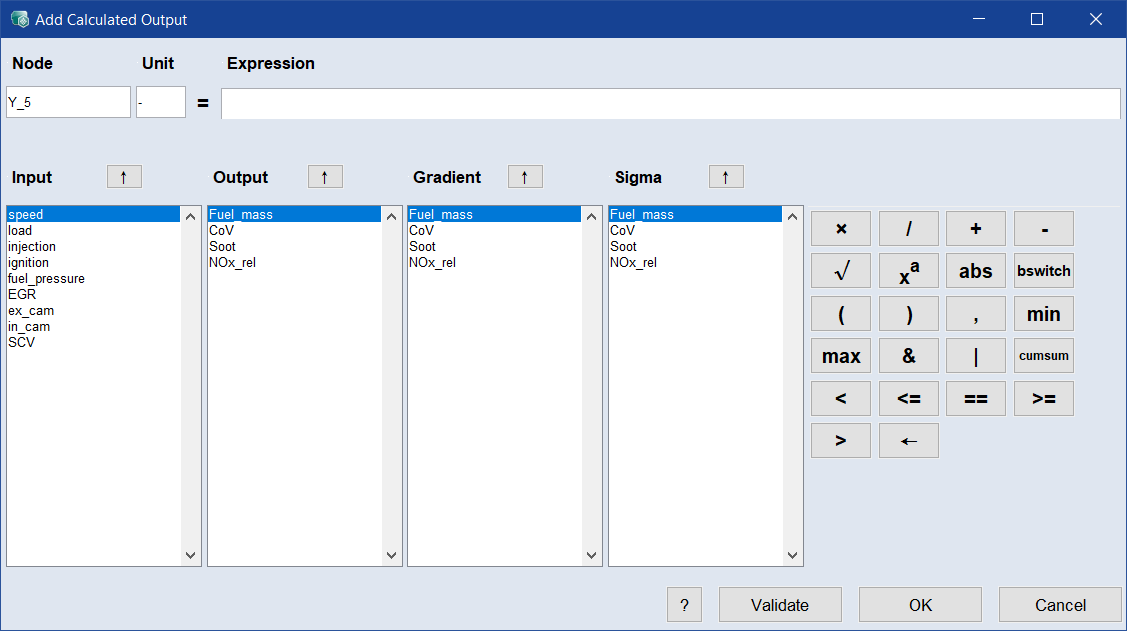The image size is (1127, 631).
Task: Click the Validate button
Action: point(780,605)
